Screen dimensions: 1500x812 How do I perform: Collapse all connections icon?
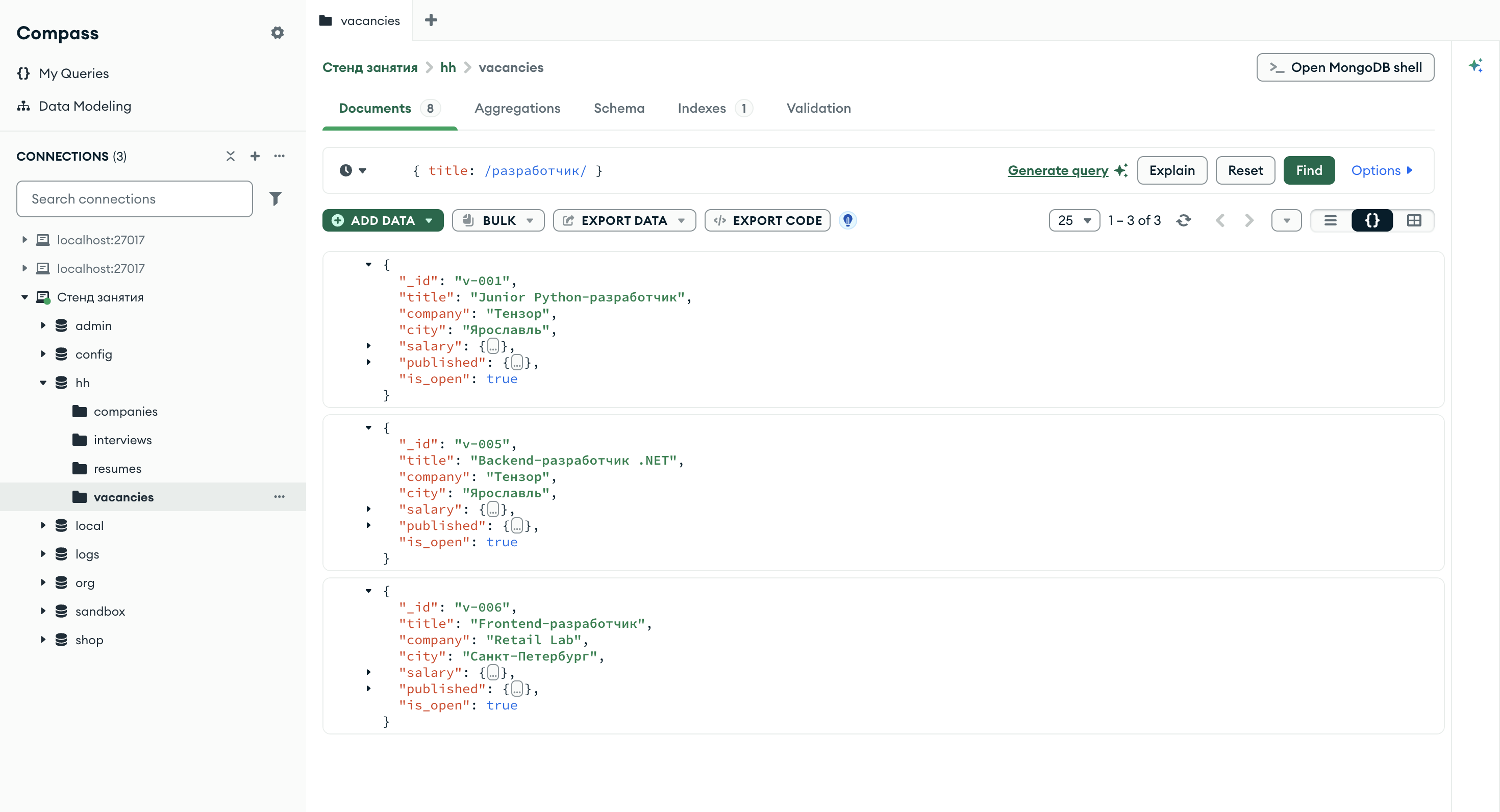coord(231,156)
